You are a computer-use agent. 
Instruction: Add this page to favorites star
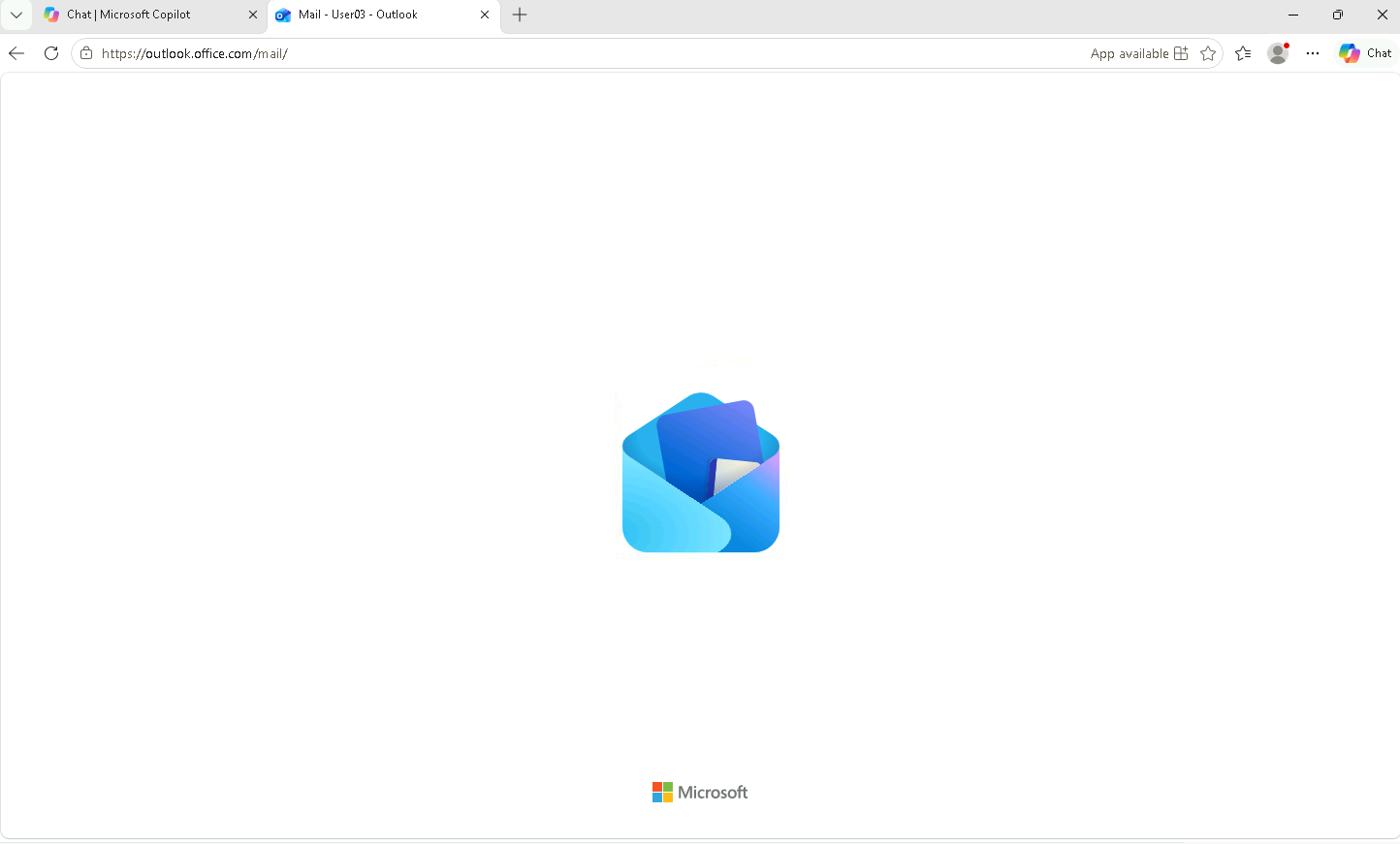click(1208, 53)
